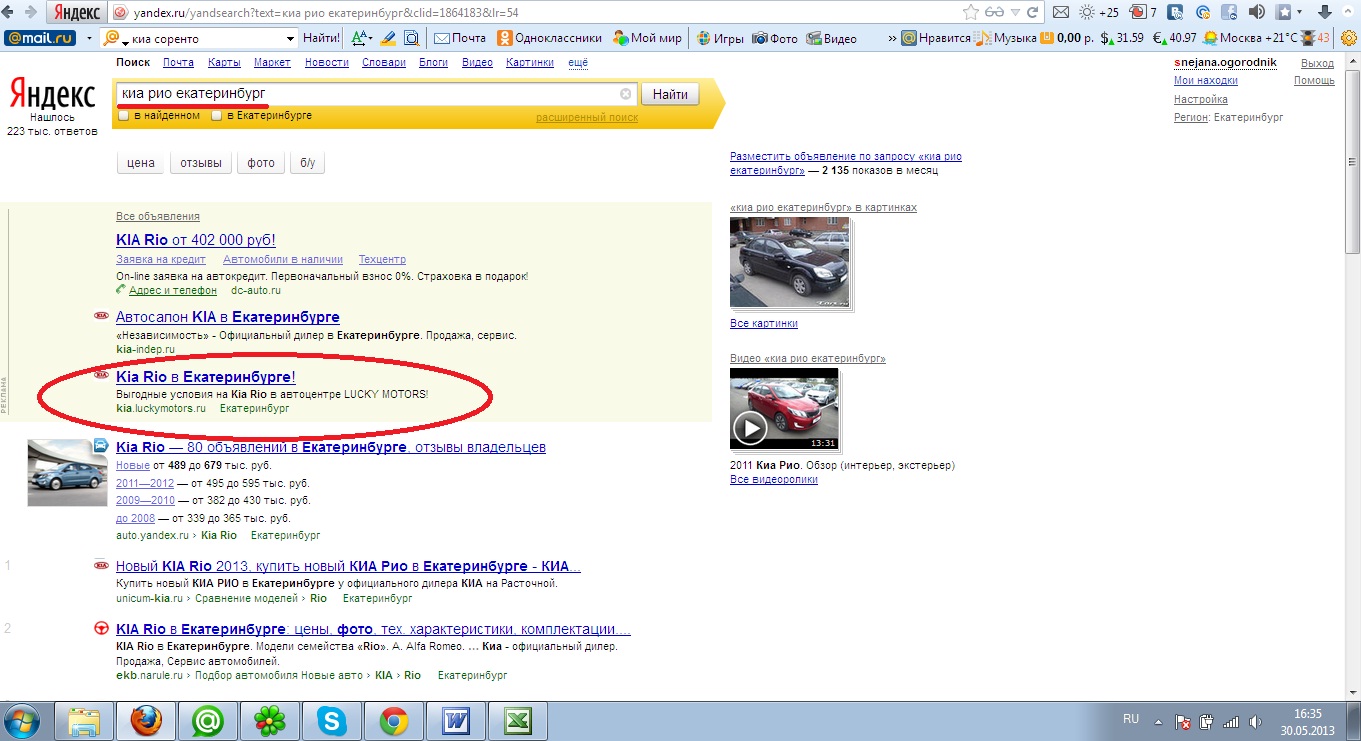Bookmark this page with the star icon
1361x741 pixels.
click(970, 13)
